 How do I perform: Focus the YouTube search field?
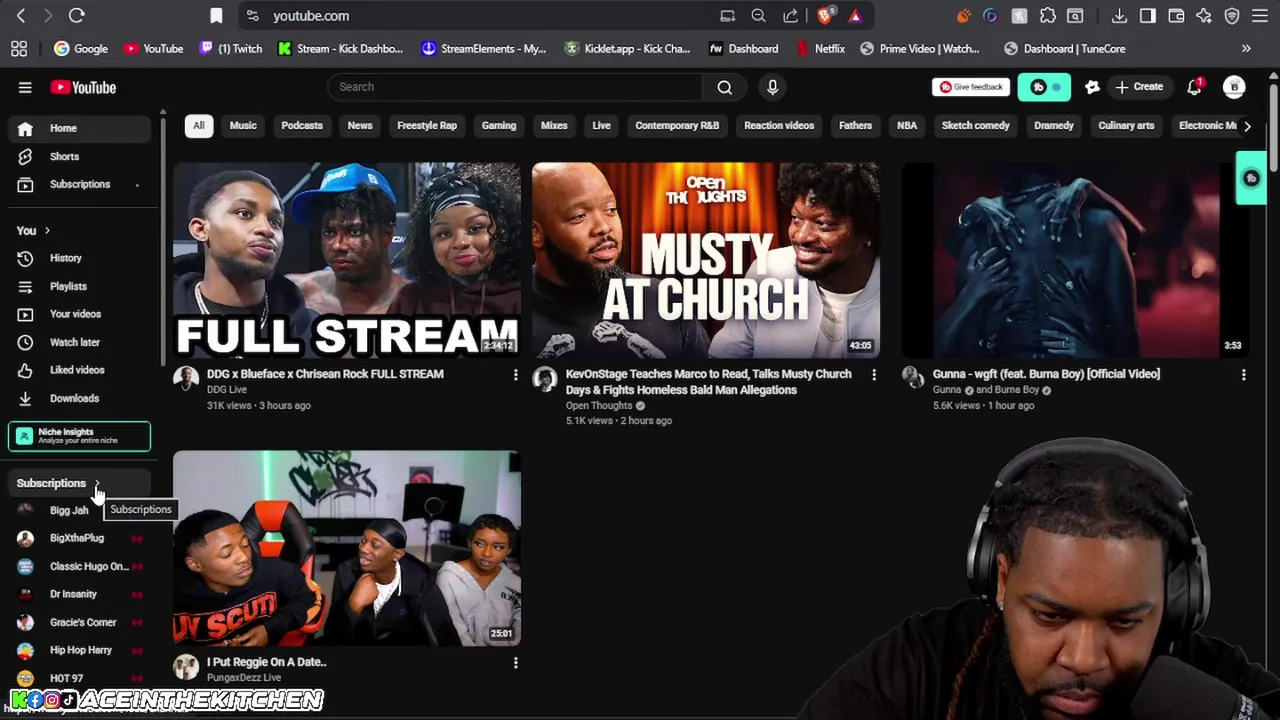pos(514,87)
